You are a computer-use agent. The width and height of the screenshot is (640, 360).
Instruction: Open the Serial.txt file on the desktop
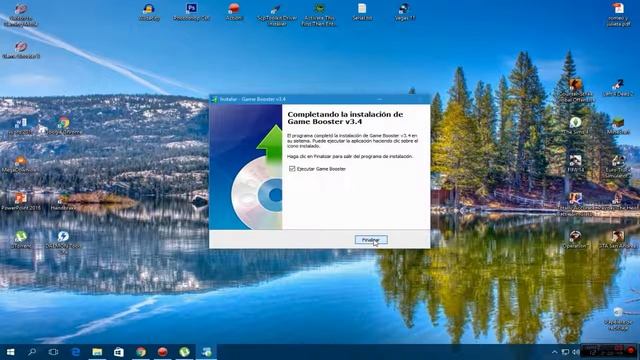click(362, 12)
